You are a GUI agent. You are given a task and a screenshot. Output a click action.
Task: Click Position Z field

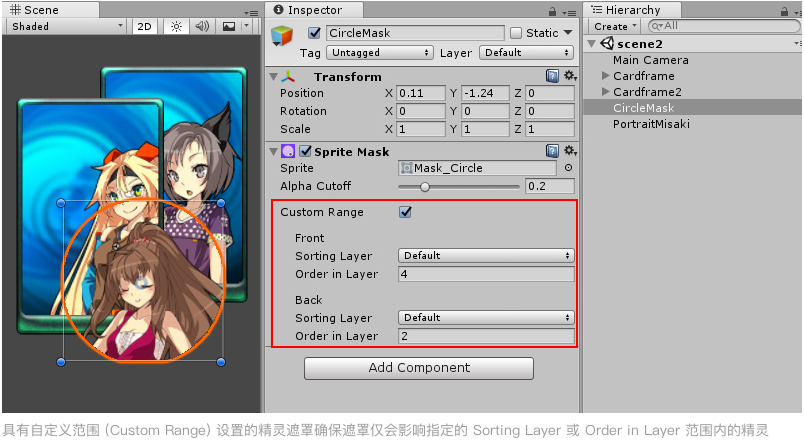click(550, 93)
